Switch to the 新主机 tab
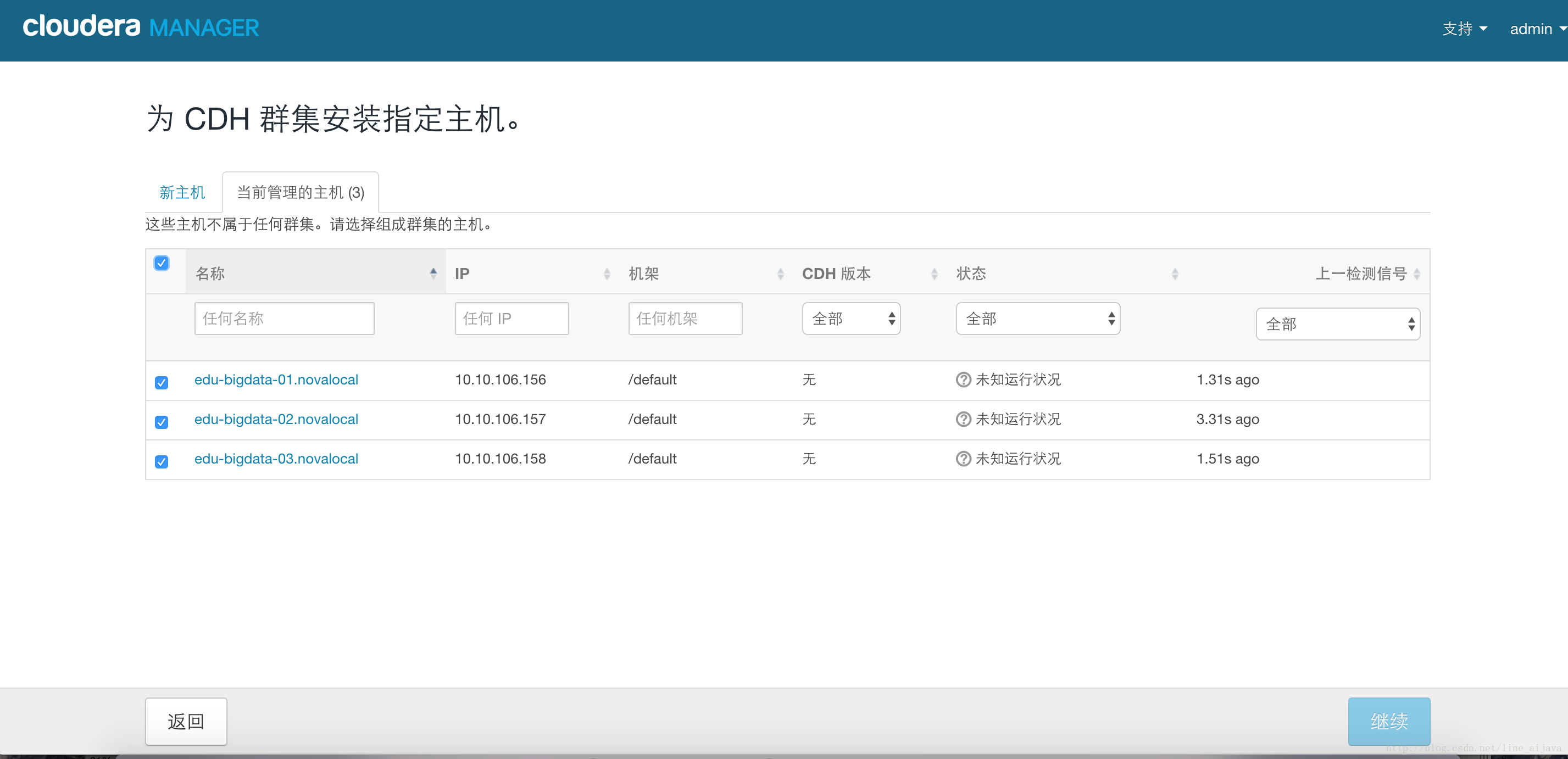1568x759 pixels. 182,192
